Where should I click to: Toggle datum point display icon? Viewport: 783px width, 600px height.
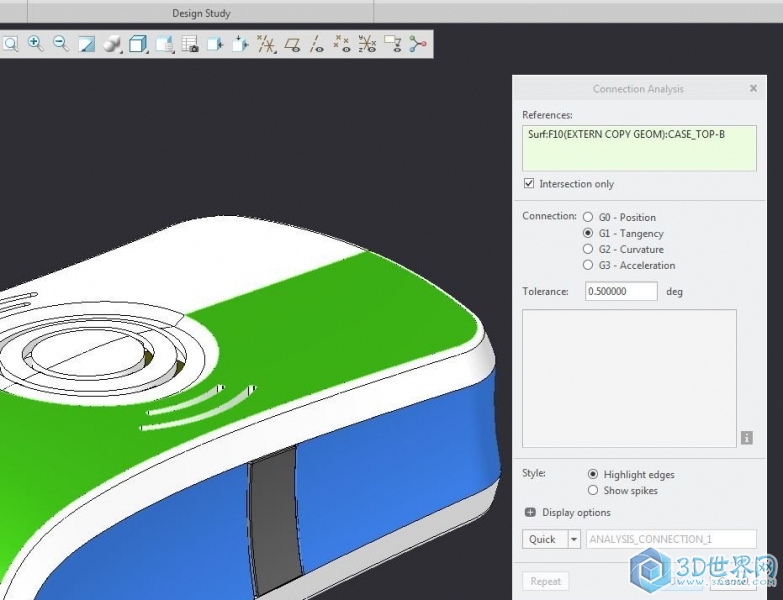click(342, 44)
